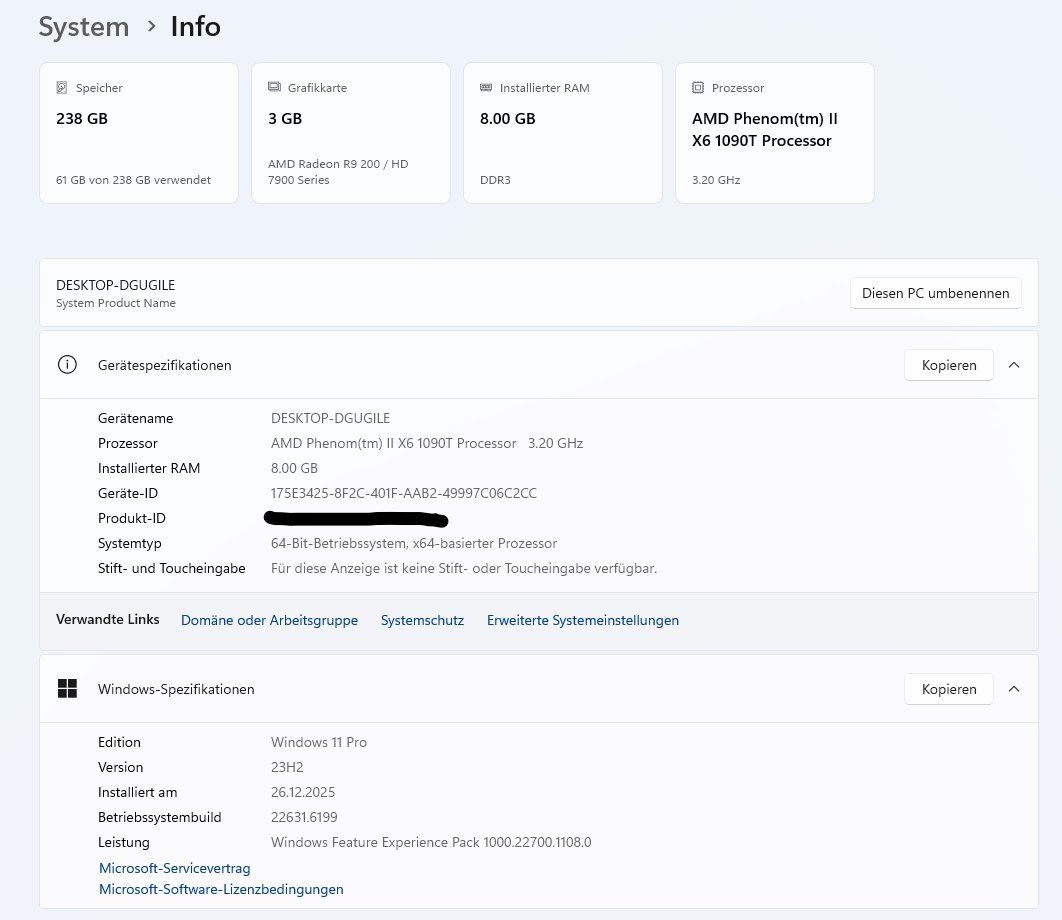Click the Installiert am date 26.12.2025
This screenshot has width=1062, height=920.
303,792
